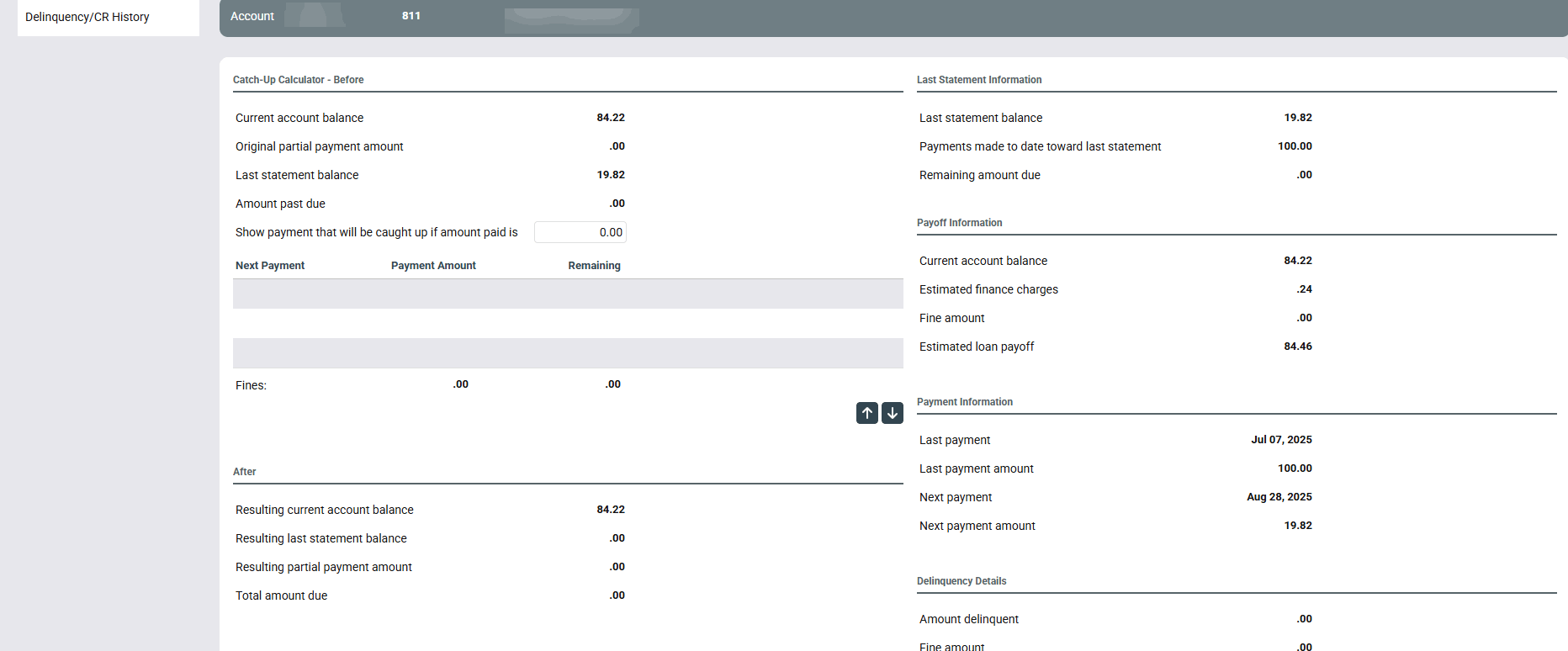
Task: Select the last gray payment table row
Action: pyautogui.click(x=568, y=353)
